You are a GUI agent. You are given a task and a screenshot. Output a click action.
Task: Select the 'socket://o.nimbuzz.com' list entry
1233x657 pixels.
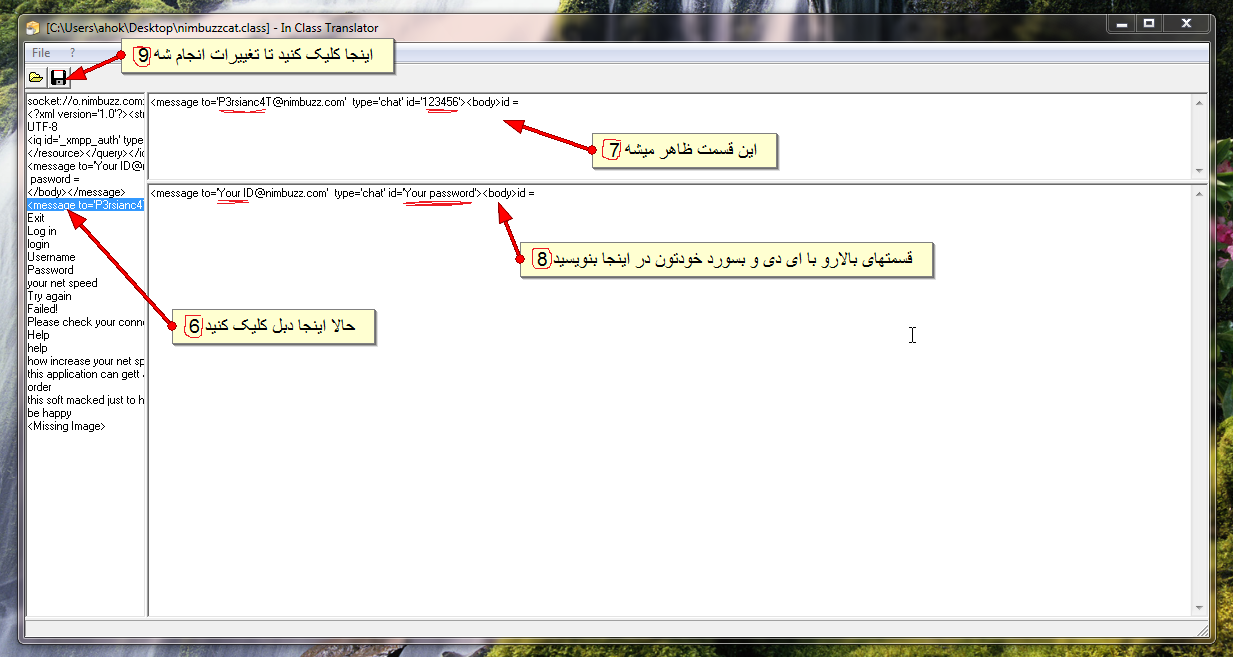click(x=86, y=101)
